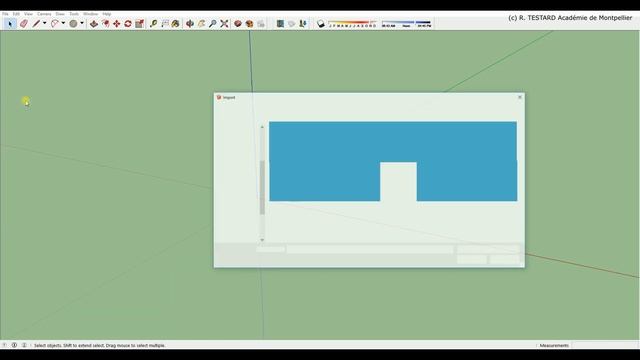The height and width of the screenshot is (360, 640).
Task: Choose the Zoom magnifier tool
Action: click(213, 24)
